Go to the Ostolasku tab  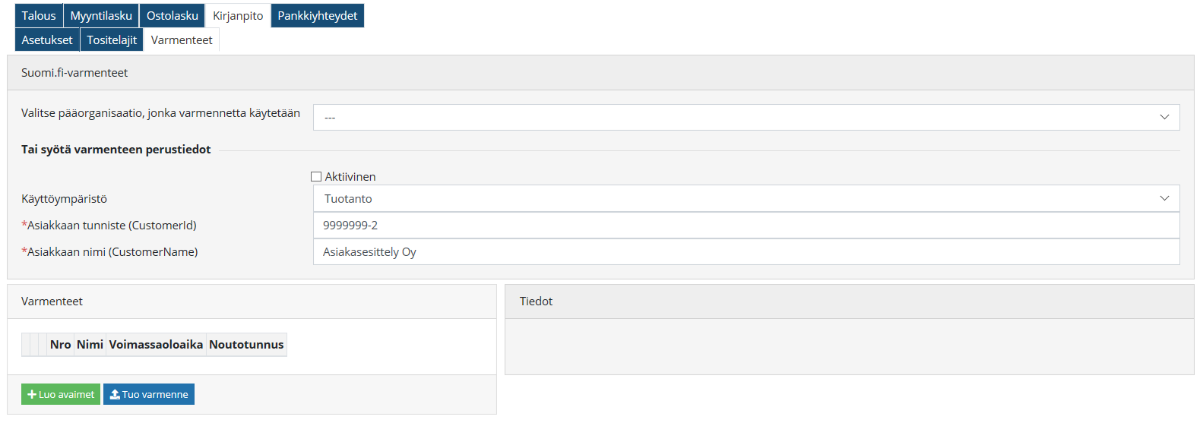[172, 16]
